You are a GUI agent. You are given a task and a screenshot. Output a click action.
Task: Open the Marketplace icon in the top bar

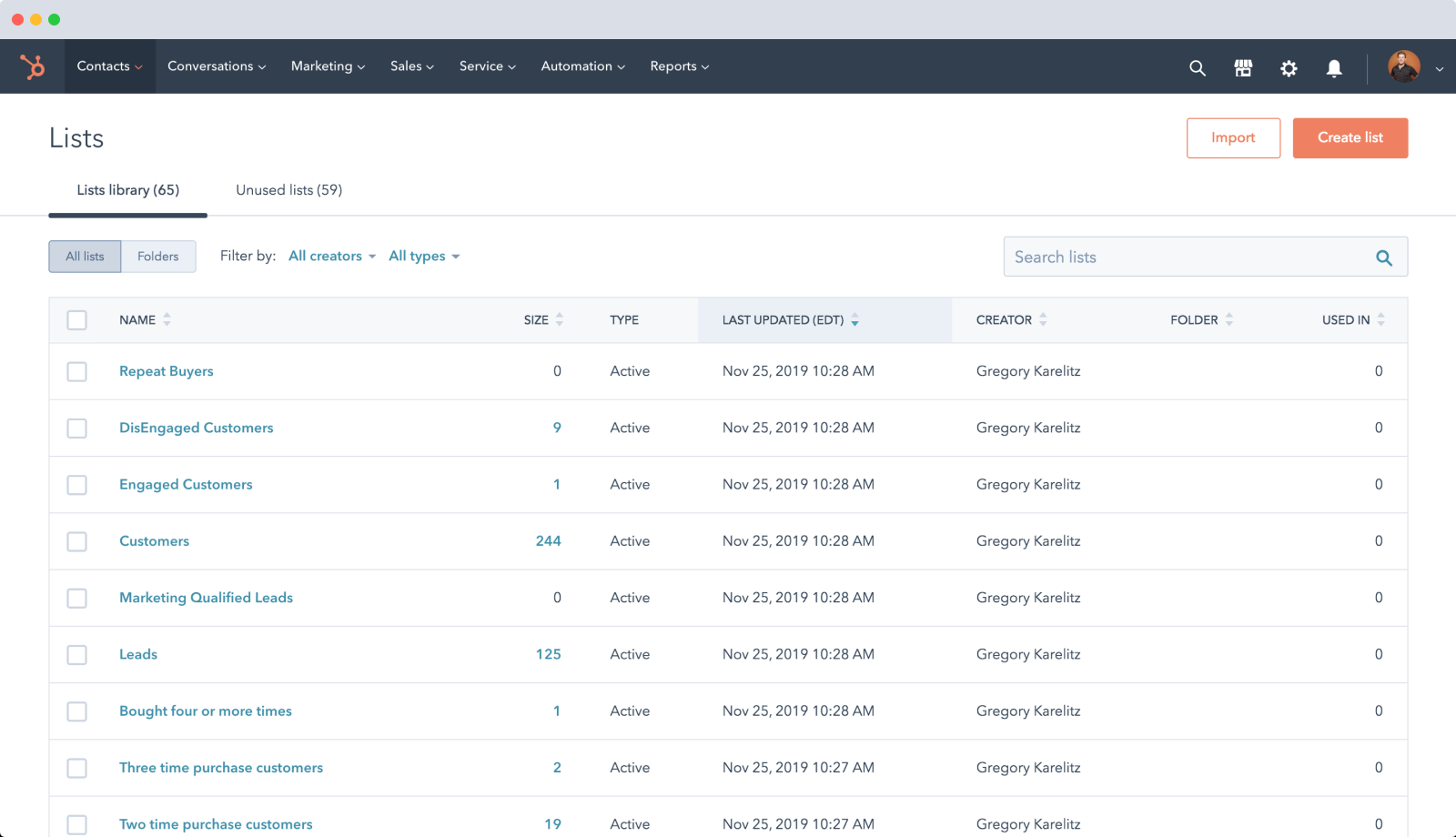click(x=1243, y=68)
